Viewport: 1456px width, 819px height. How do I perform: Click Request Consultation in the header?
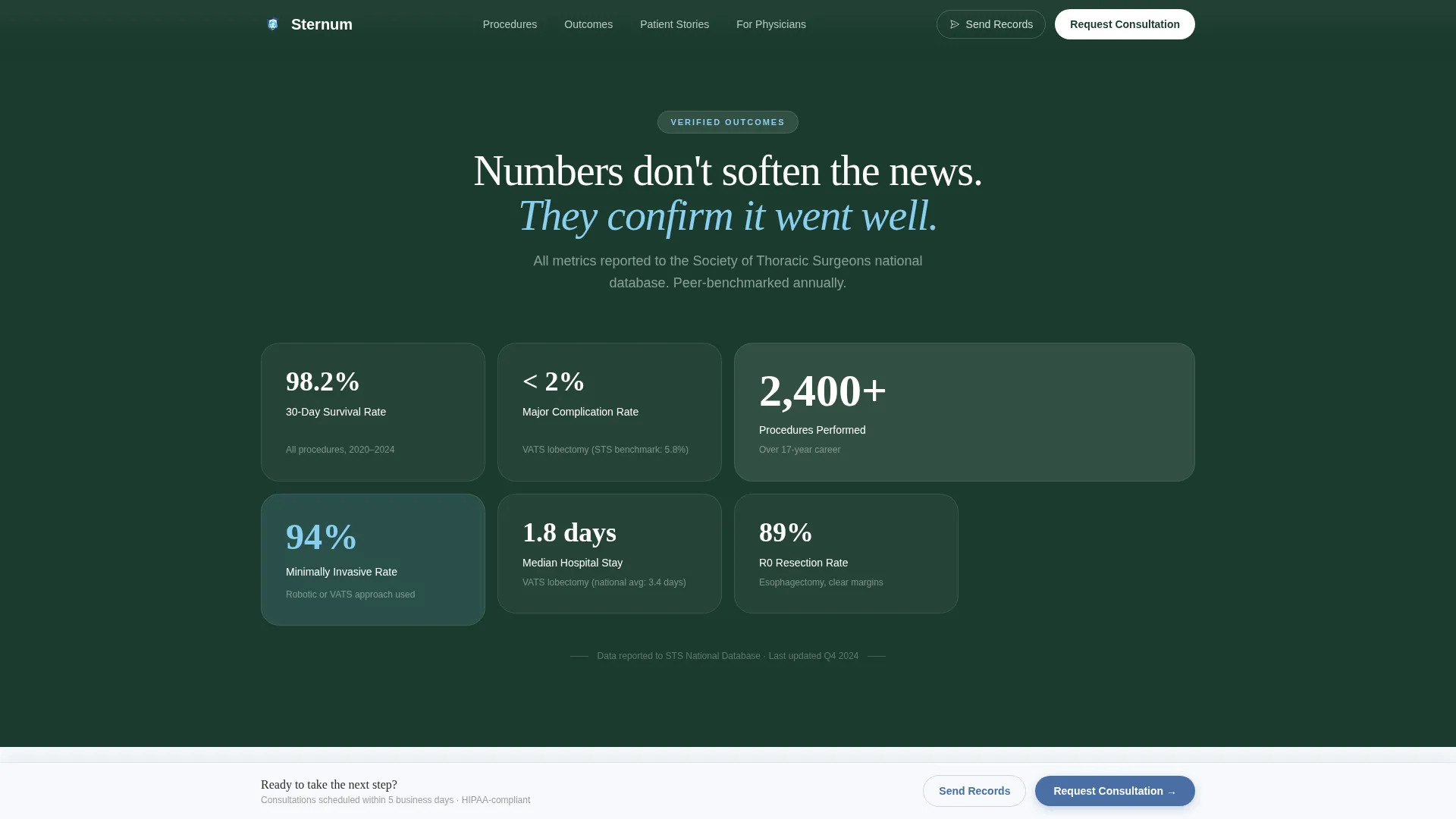click(1125, 24)
